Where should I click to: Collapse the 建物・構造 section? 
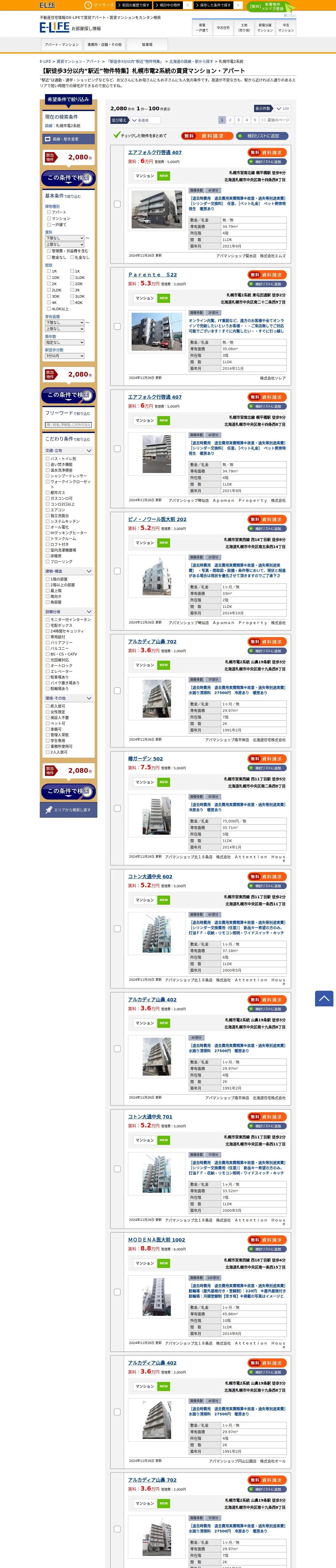(68, 572)
